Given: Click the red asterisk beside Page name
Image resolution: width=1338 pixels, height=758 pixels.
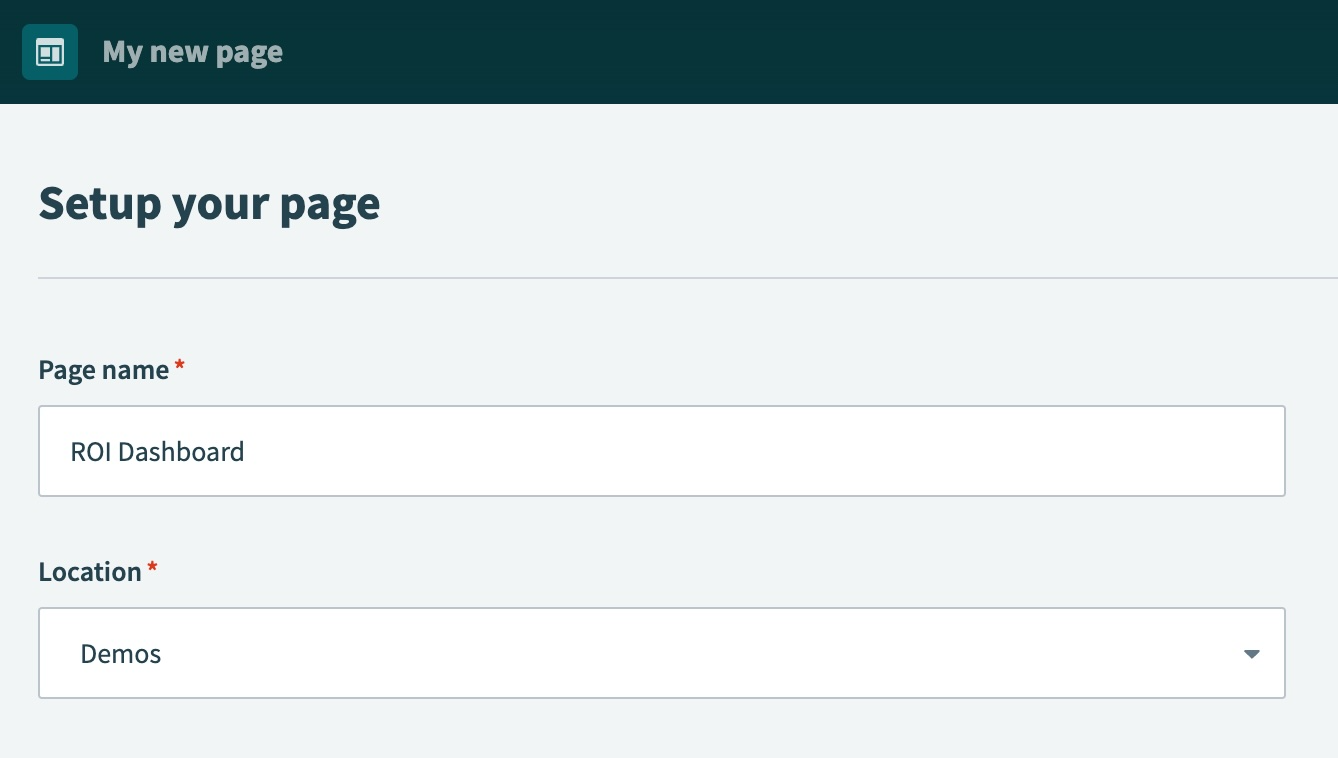Looking at the screenshot, I should pos(180,367).
